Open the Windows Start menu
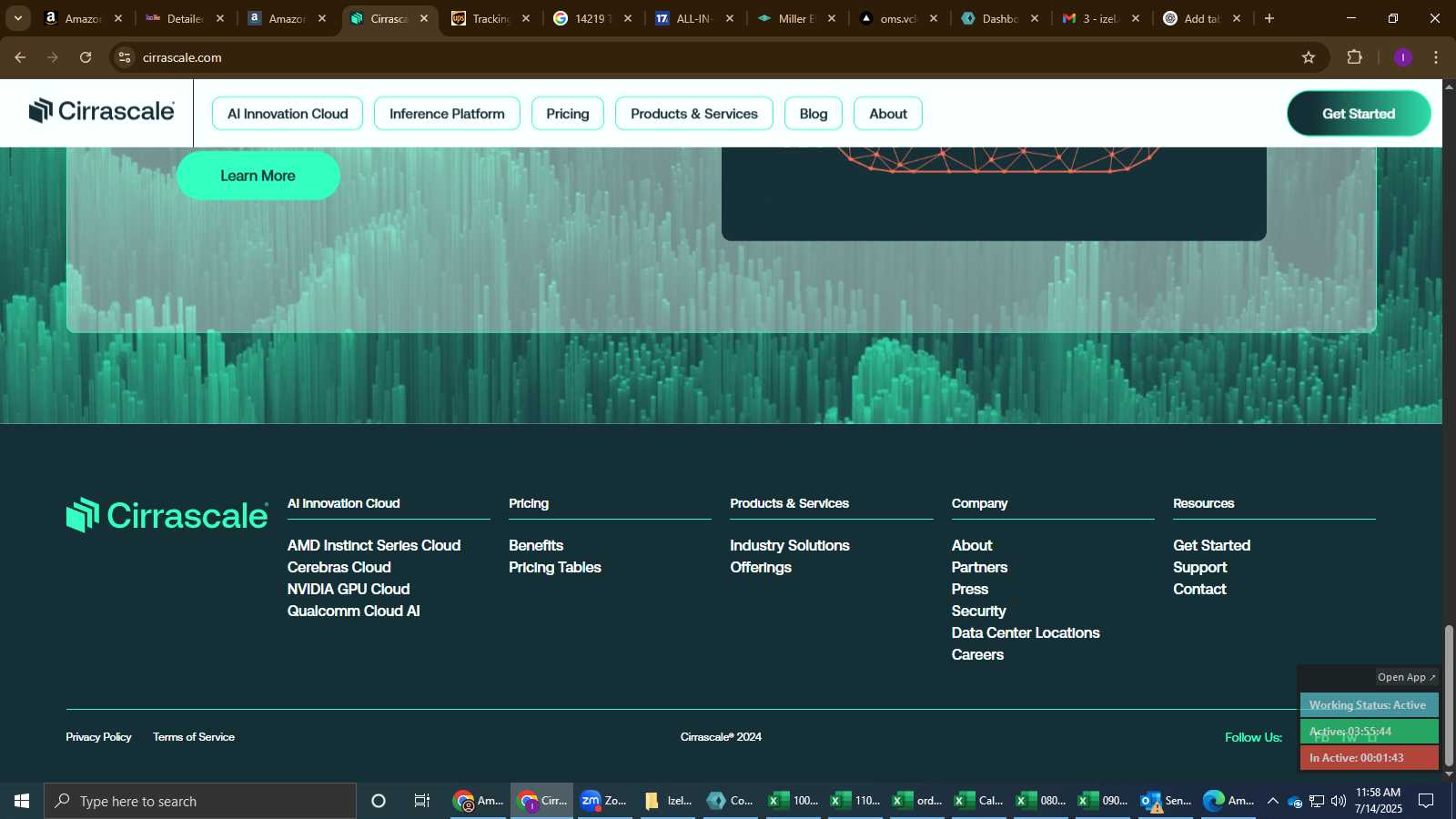This screenshot has width=1456, height=819. coord(22,801)
